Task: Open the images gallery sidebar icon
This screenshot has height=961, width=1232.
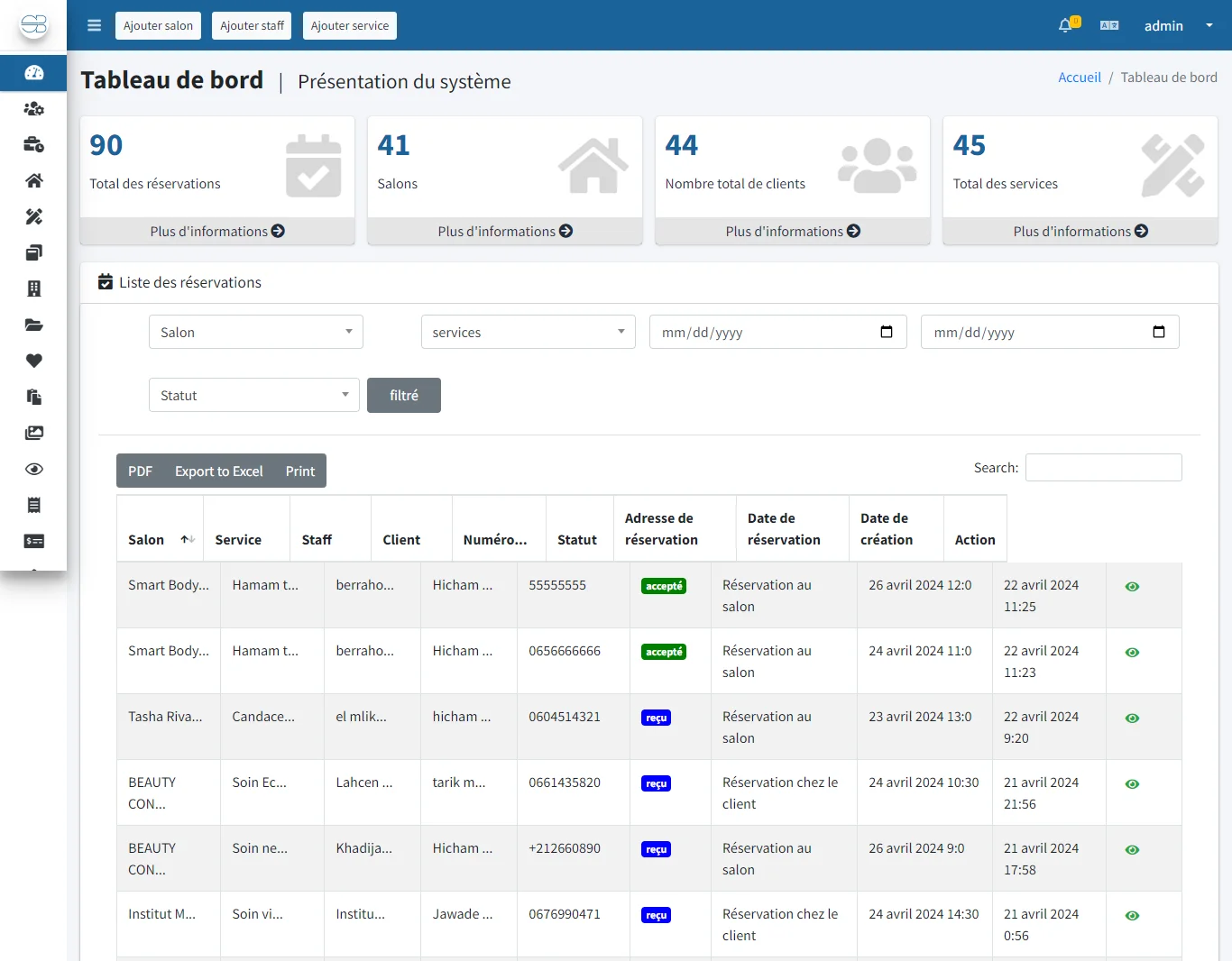Action: [33, 434]
